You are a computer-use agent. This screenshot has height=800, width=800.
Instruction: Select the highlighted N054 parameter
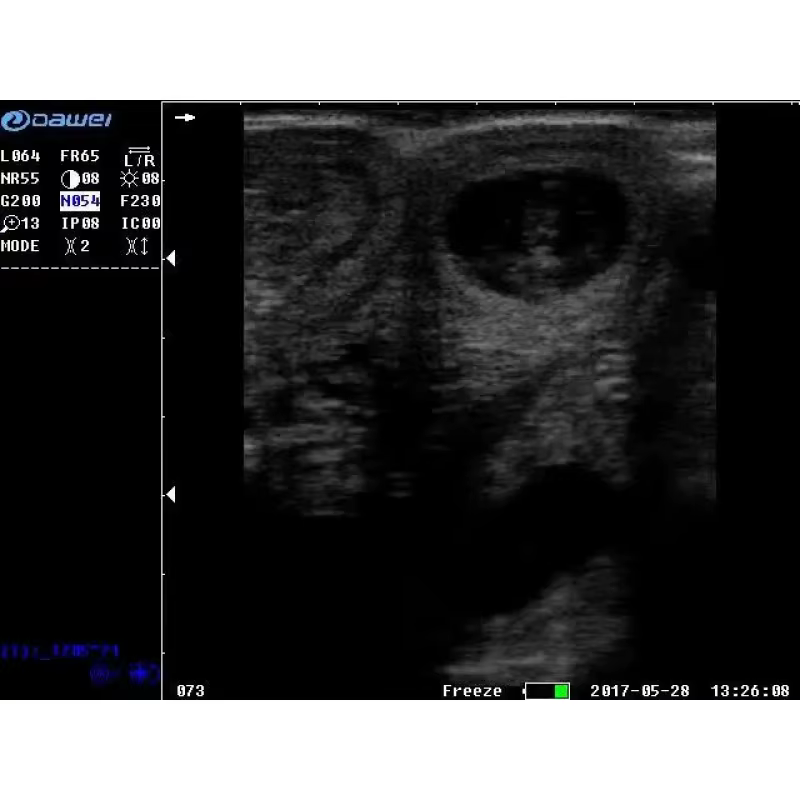(80, 201)
